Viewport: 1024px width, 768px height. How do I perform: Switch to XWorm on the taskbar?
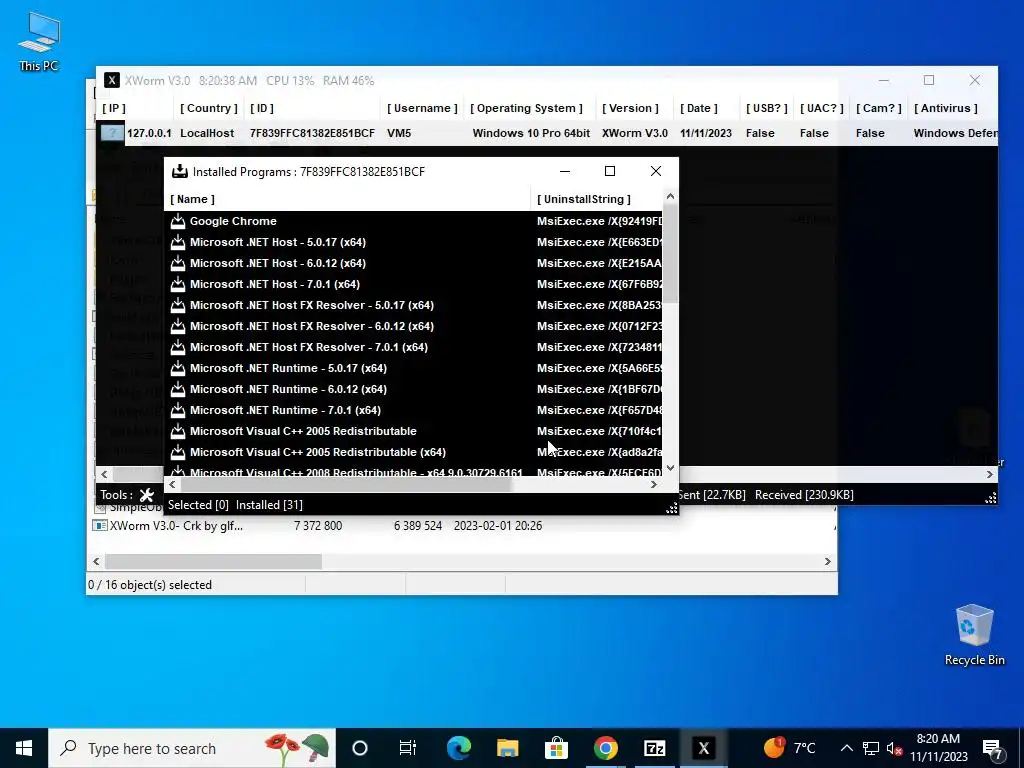pyautogui.click(x=703, y=748)
